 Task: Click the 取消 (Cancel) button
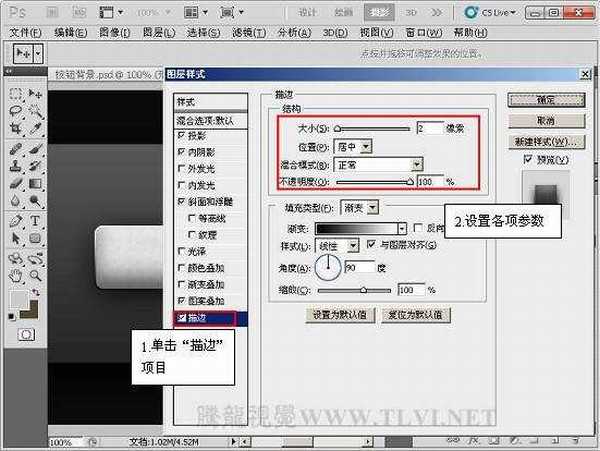pyautogui.click(x=545, y=120)
